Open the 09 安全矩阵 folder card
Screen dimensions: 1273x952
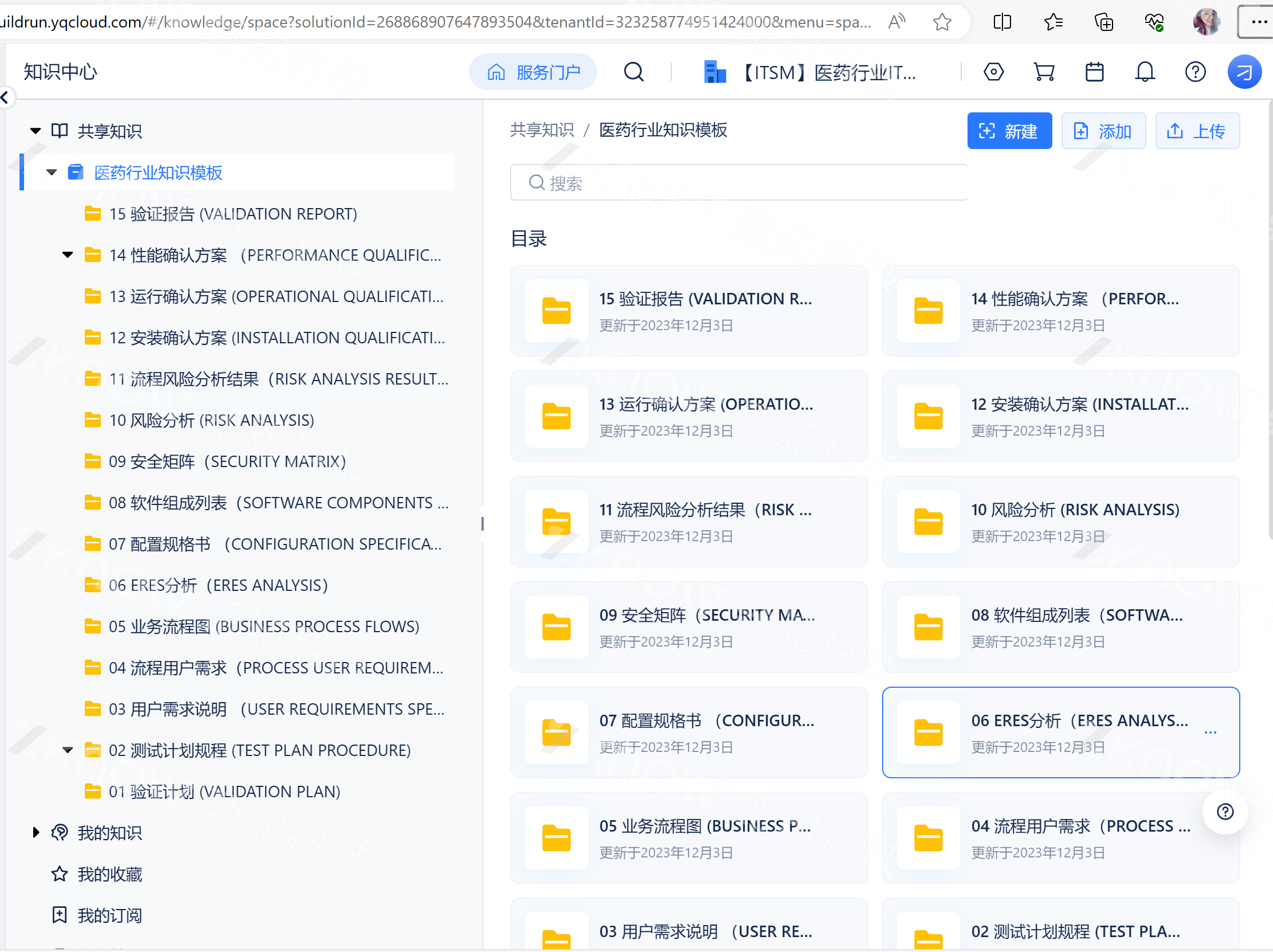(x=689, y=627)
